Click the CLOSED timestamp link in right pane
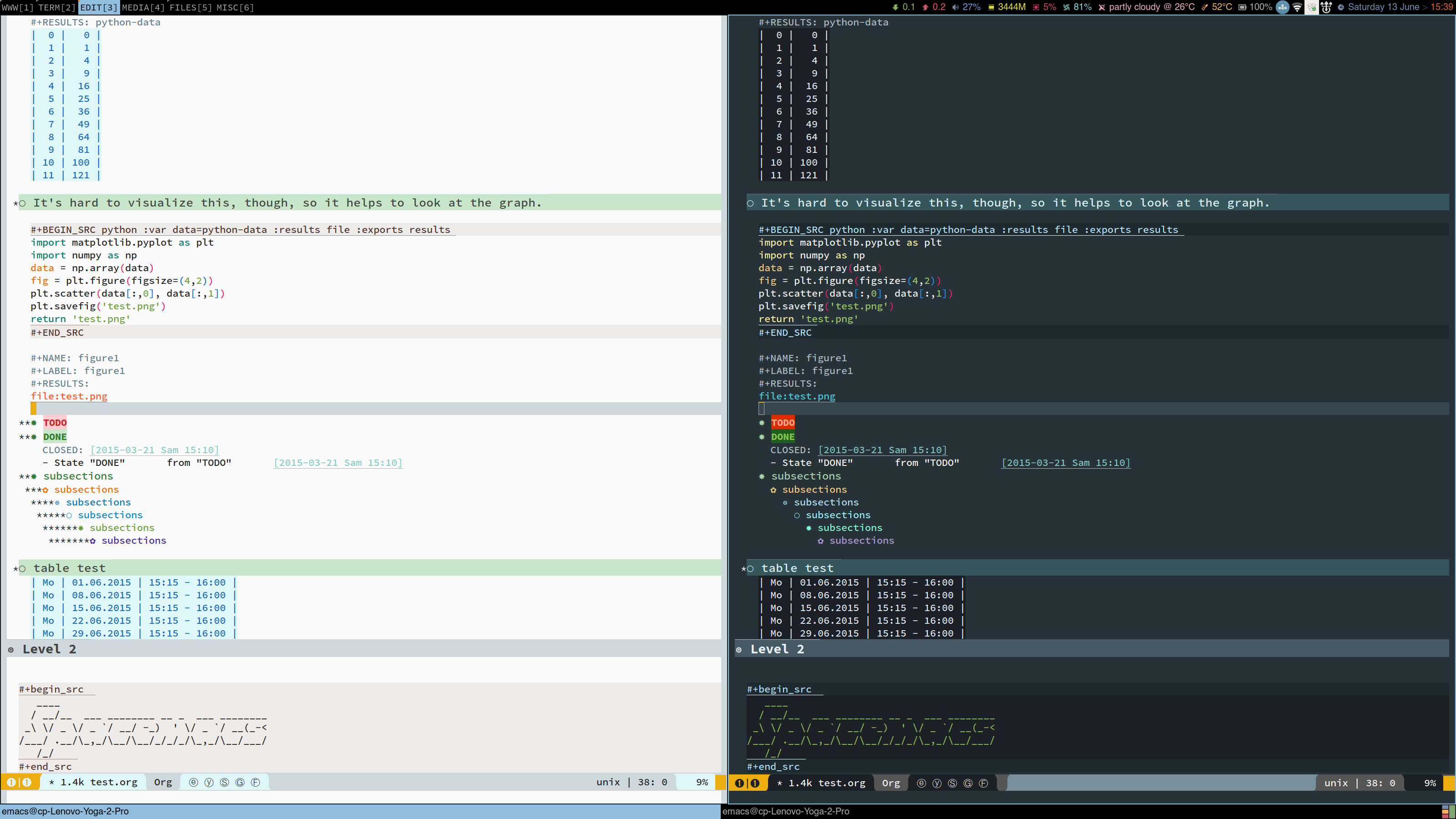The image size is (1456, 819). click(882, 450)
